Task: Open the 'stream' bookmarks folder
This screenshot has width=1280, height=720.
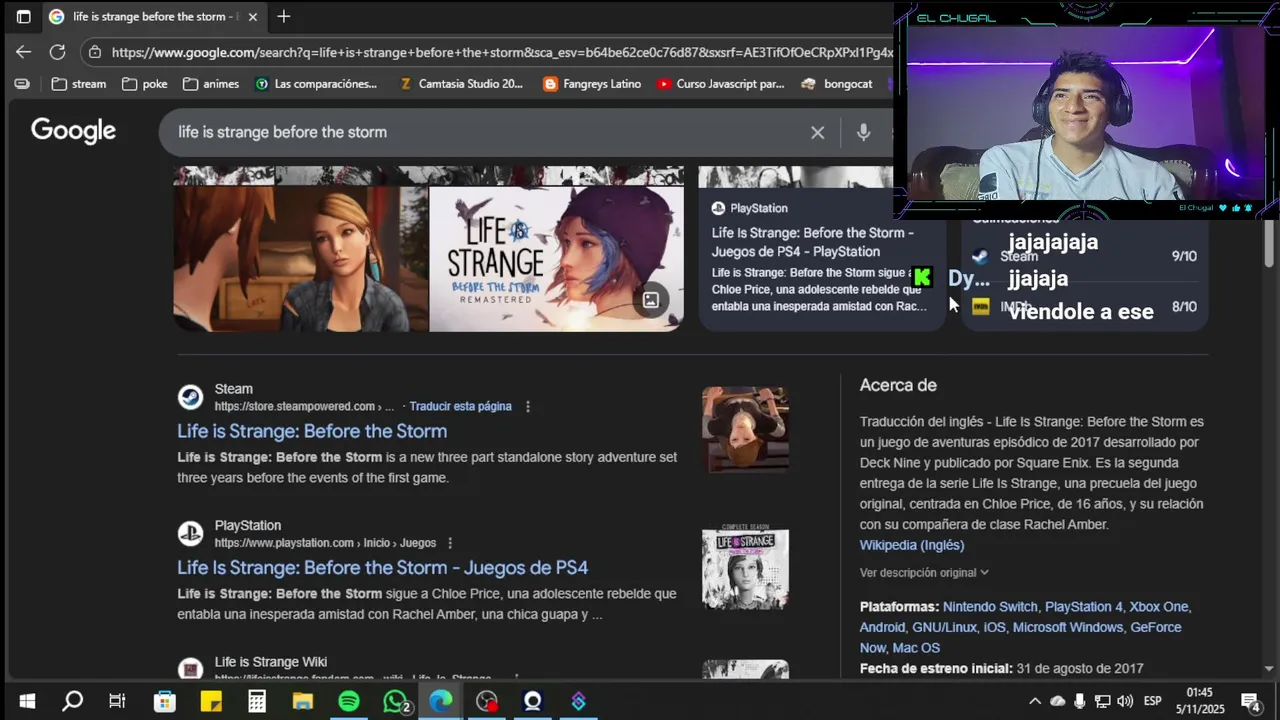Action: (78, 84)
